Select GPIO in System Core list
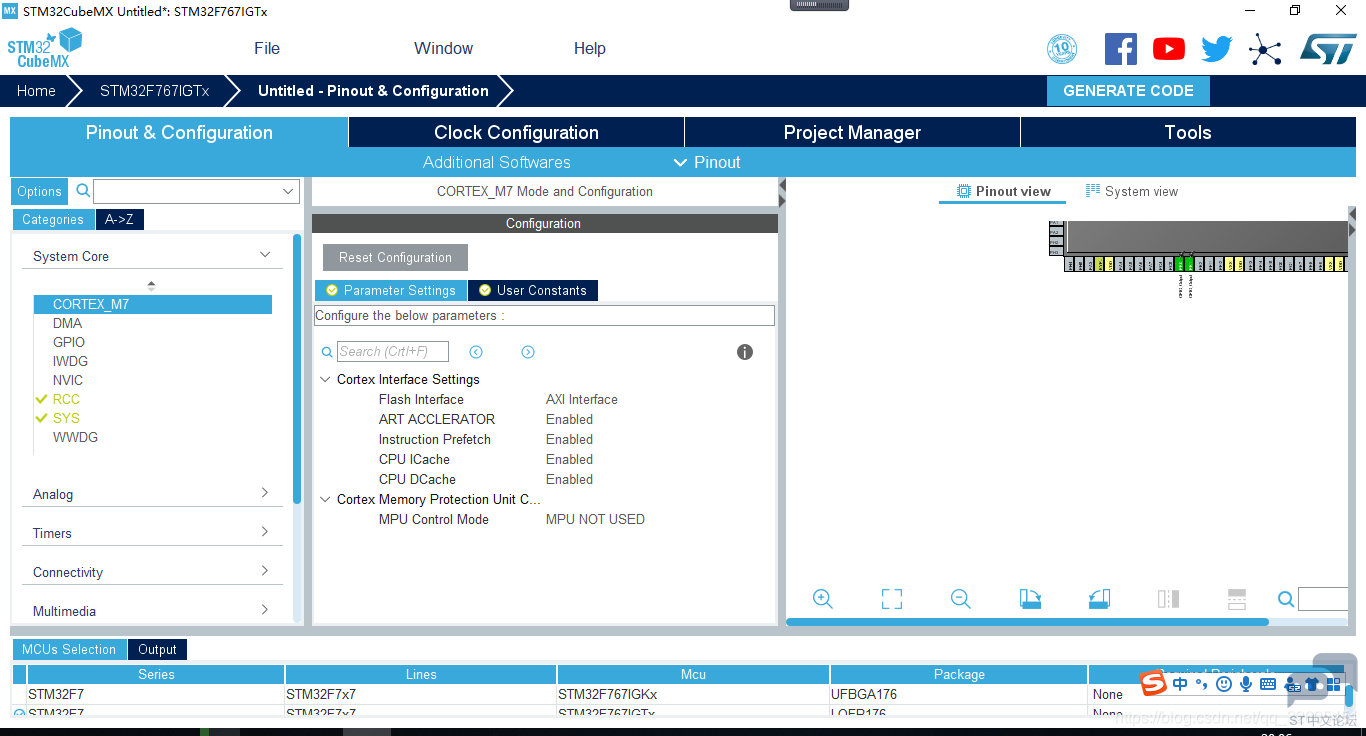 (x=69, y=342)
